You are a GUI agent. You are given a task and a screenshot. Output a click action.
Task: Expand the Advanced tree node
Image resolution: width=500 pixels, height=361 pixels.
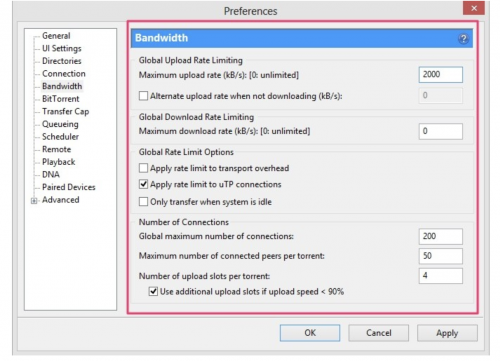click(34, 201)
